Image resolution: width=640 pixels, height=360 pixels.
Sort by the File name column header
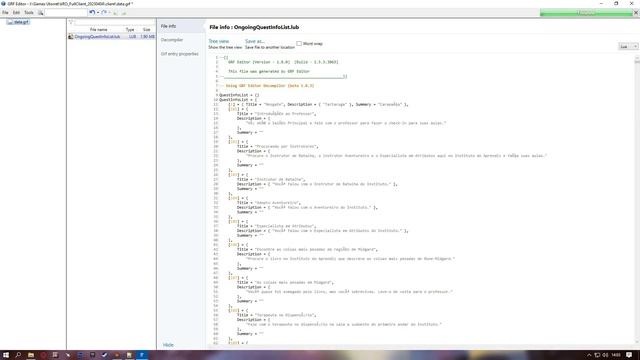98,30
